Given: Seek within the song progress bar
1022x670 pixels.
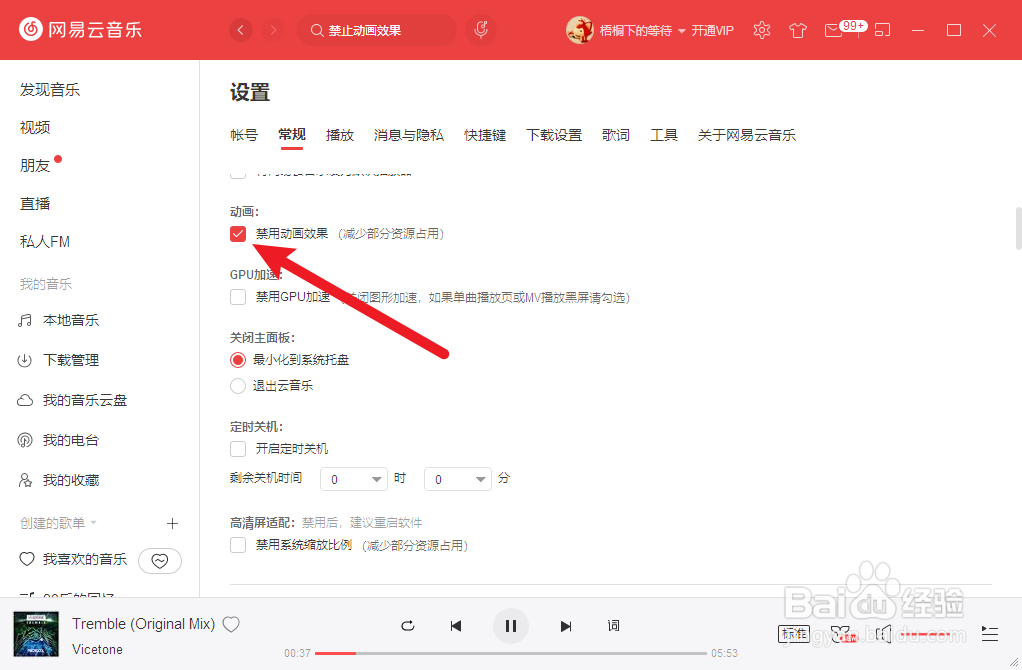Looking at the screenshot, I should [x=511, y=653].
